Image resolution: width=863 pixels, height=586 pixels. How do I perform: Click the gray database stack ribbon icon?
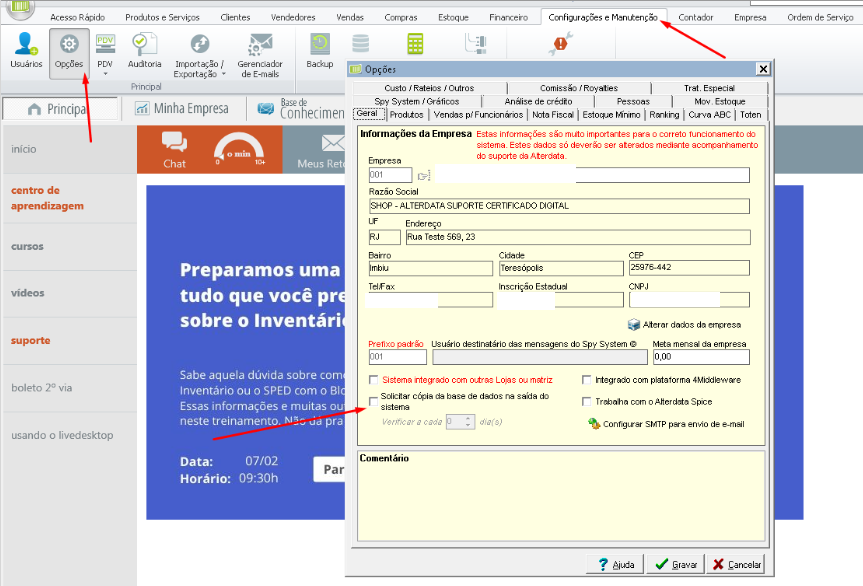[x=361, y=43]
